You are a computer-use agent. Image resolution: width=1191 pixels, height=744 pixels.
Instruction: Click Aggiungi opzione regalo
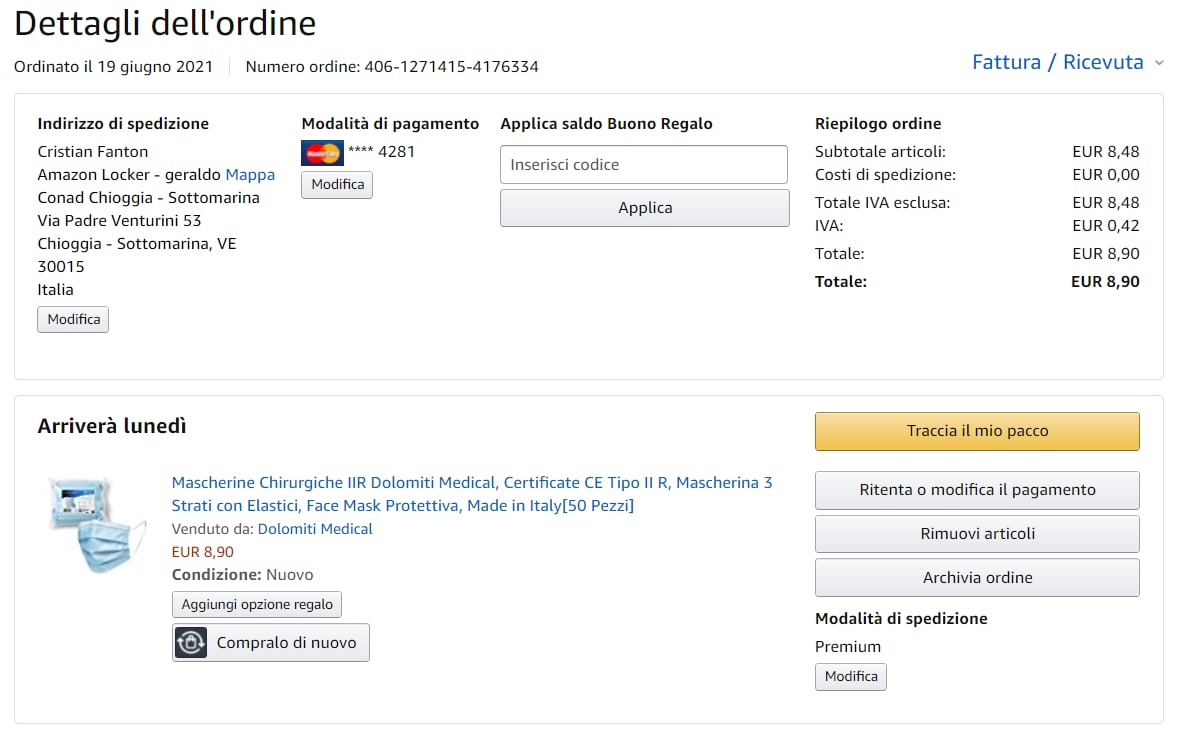(x=257, y=605)
